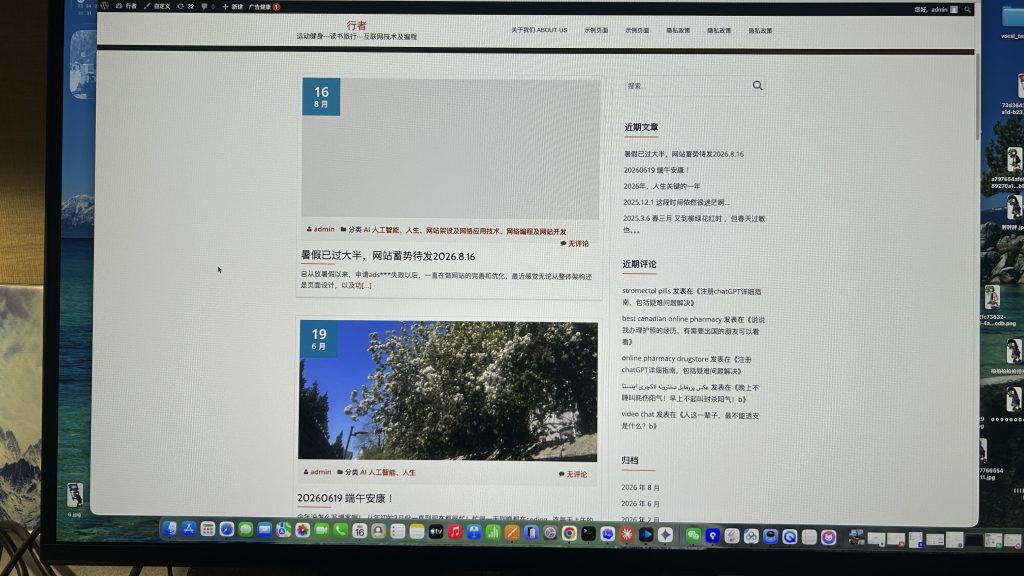1024x576 pixels.
Task: Open WeChat from the Dock
Action: (693, 535)
